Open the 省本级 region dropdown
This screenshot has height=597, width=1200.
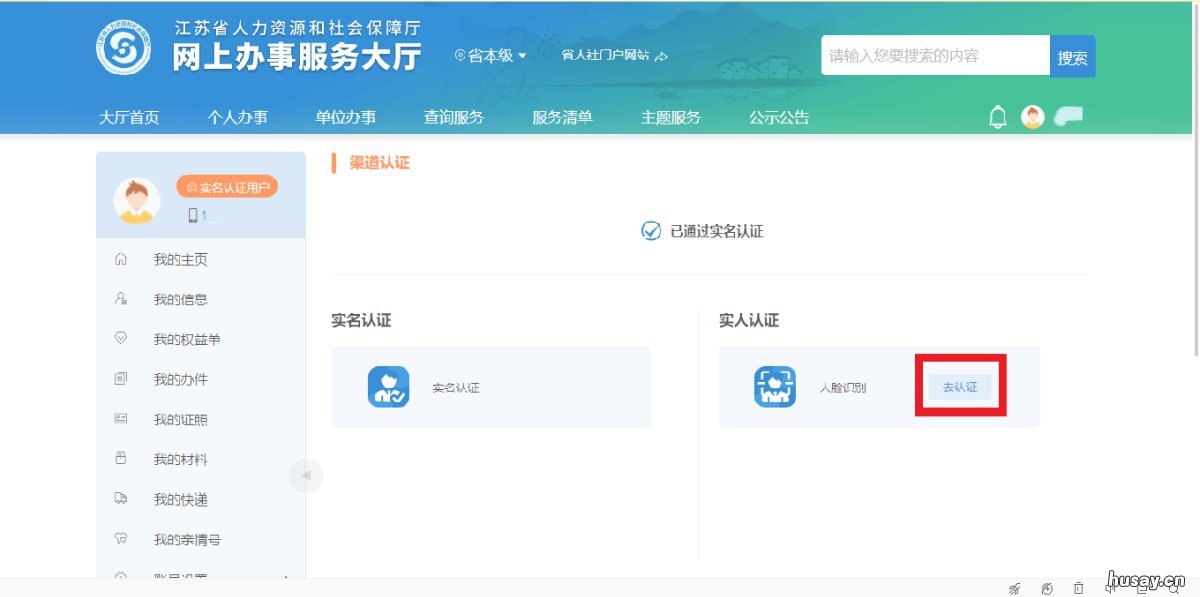click(x=490, y=57)
